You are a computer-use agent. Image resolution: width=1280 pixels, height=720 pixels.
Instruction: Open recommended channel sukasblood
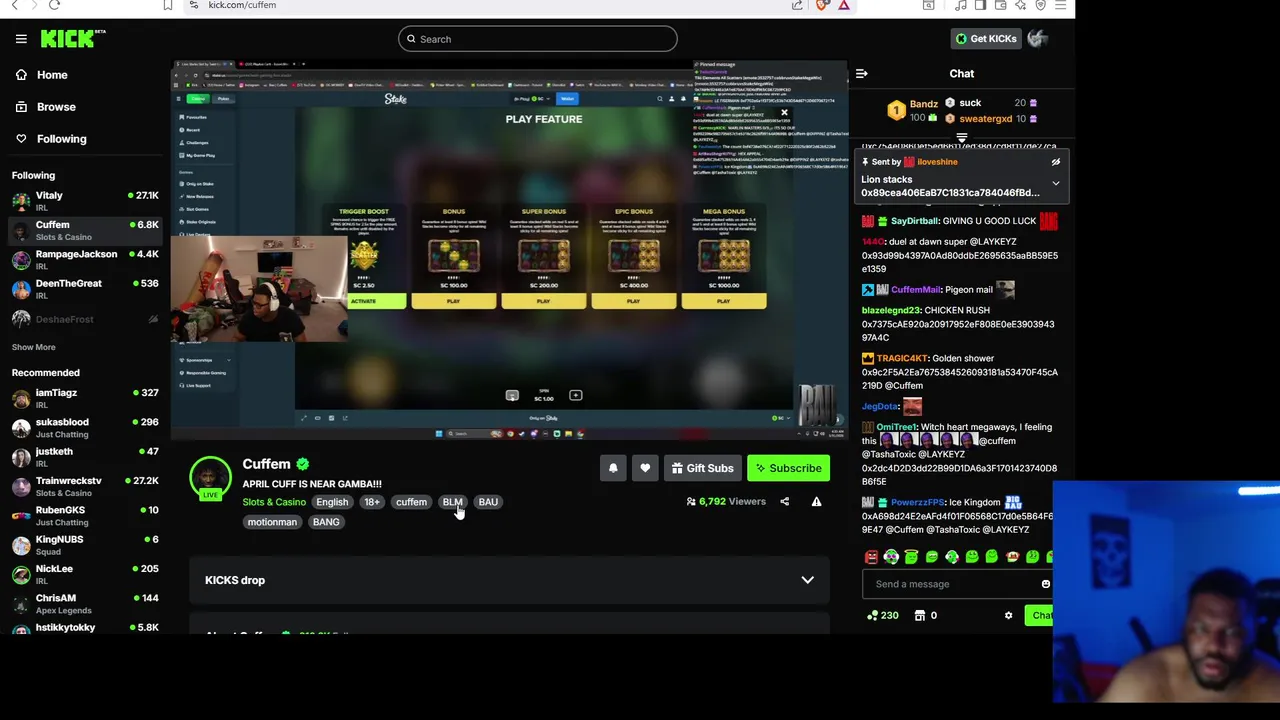tap(85, 427)
